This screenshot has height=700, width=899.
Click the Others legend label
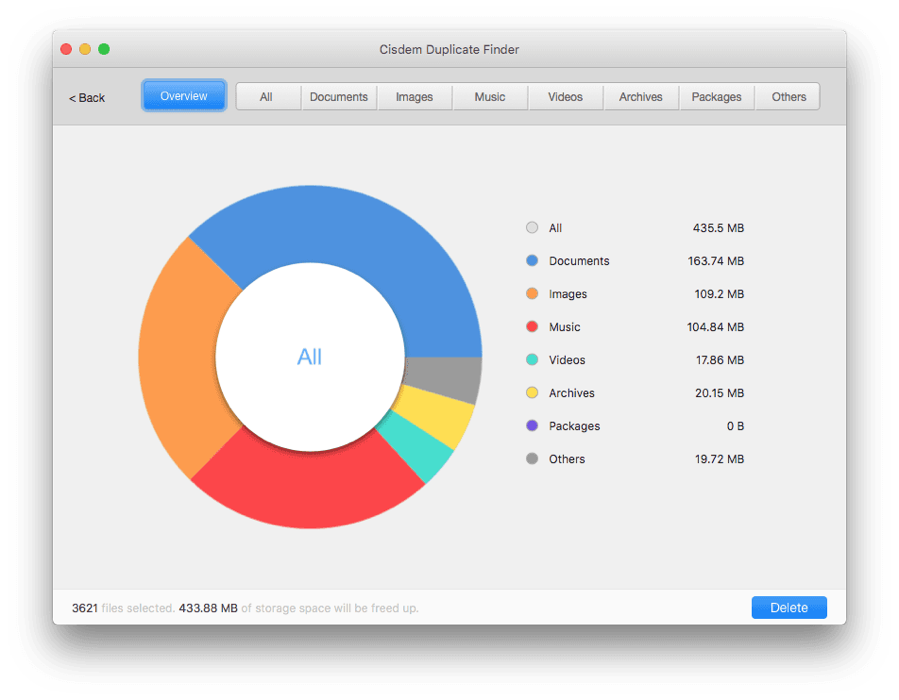point(567,459)
